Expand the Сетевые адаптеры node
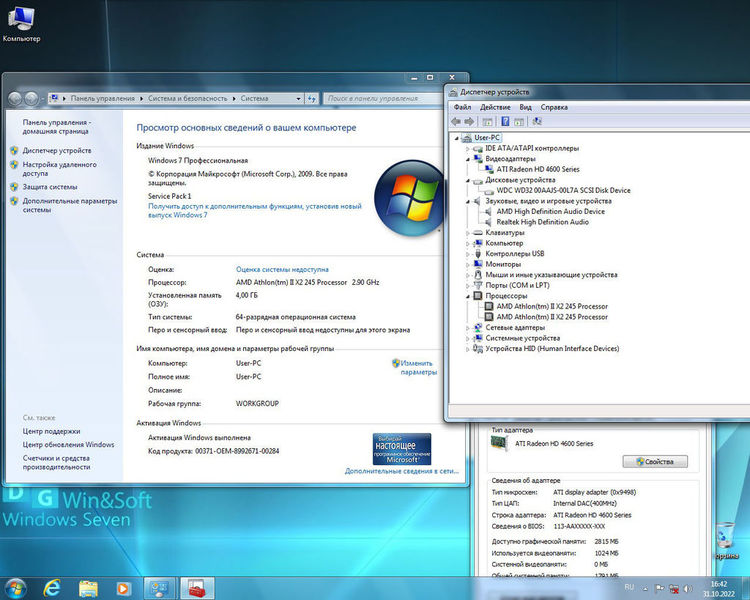Viewport: 750px width, 600px height. 468,327
